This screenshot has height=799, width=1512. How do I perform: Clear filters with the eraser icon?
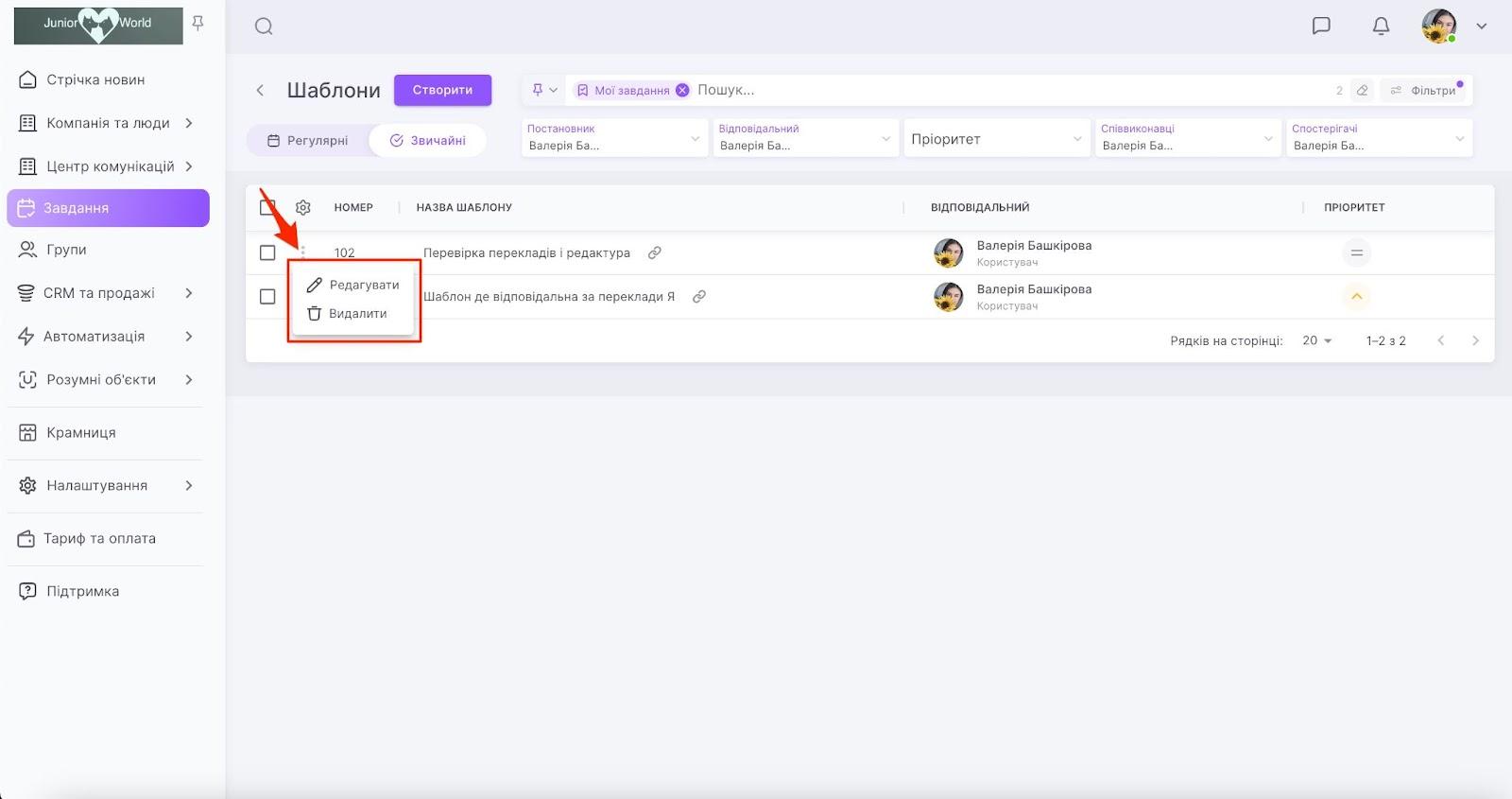tap(1362, 91)
